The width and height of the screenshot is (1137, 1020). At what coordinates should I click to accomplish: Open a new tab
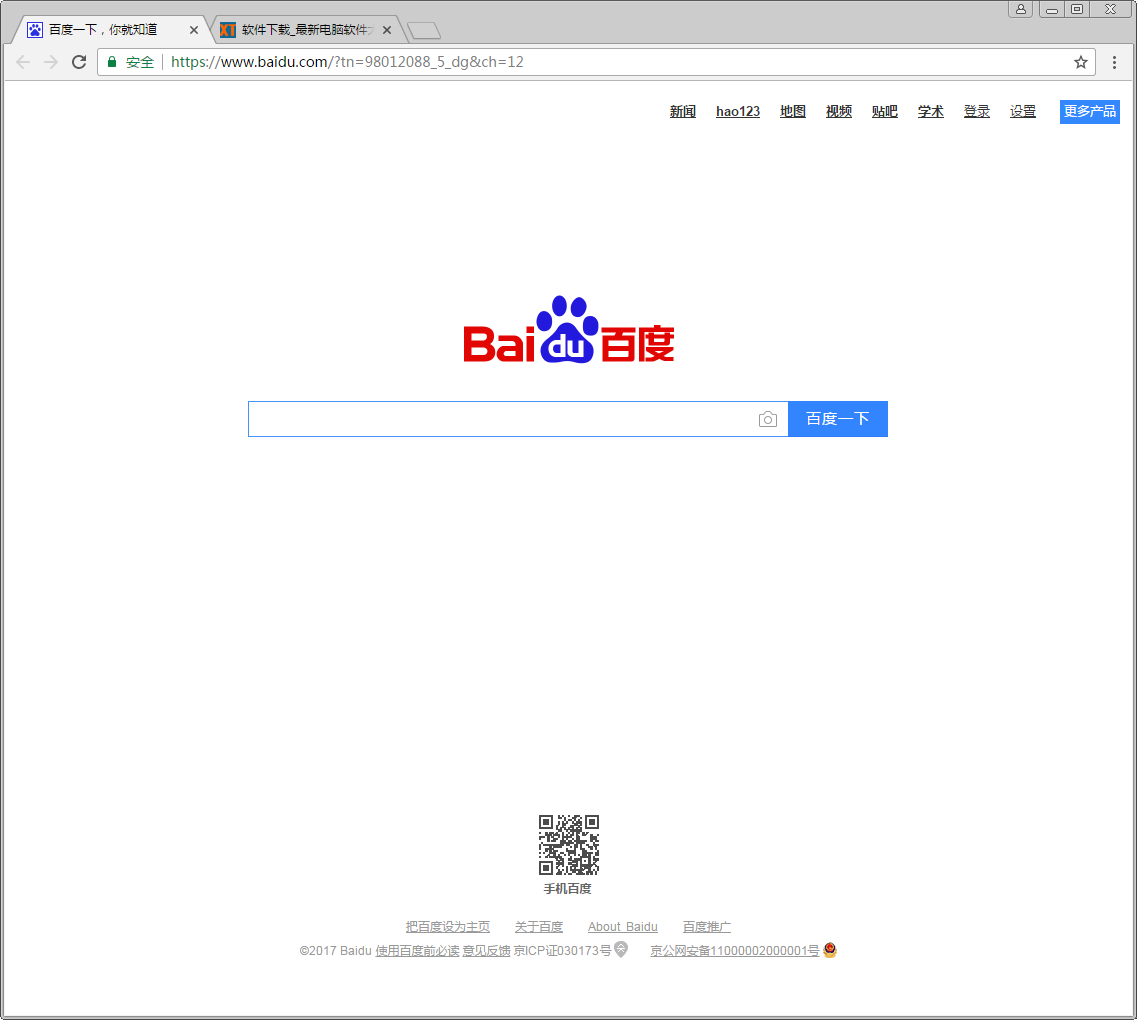[x=424, y=30]
